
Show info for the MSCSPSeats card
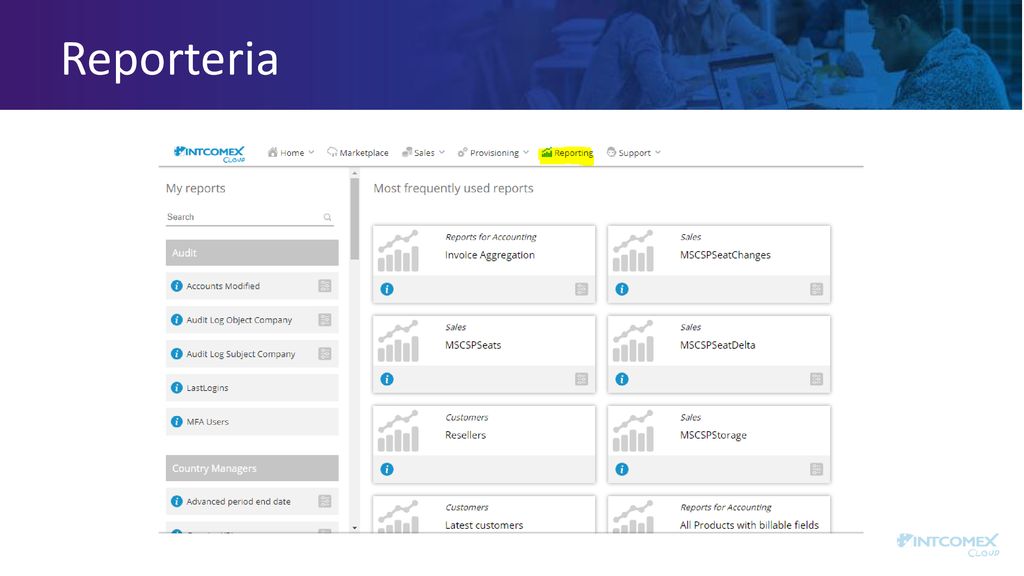[387, 379]
